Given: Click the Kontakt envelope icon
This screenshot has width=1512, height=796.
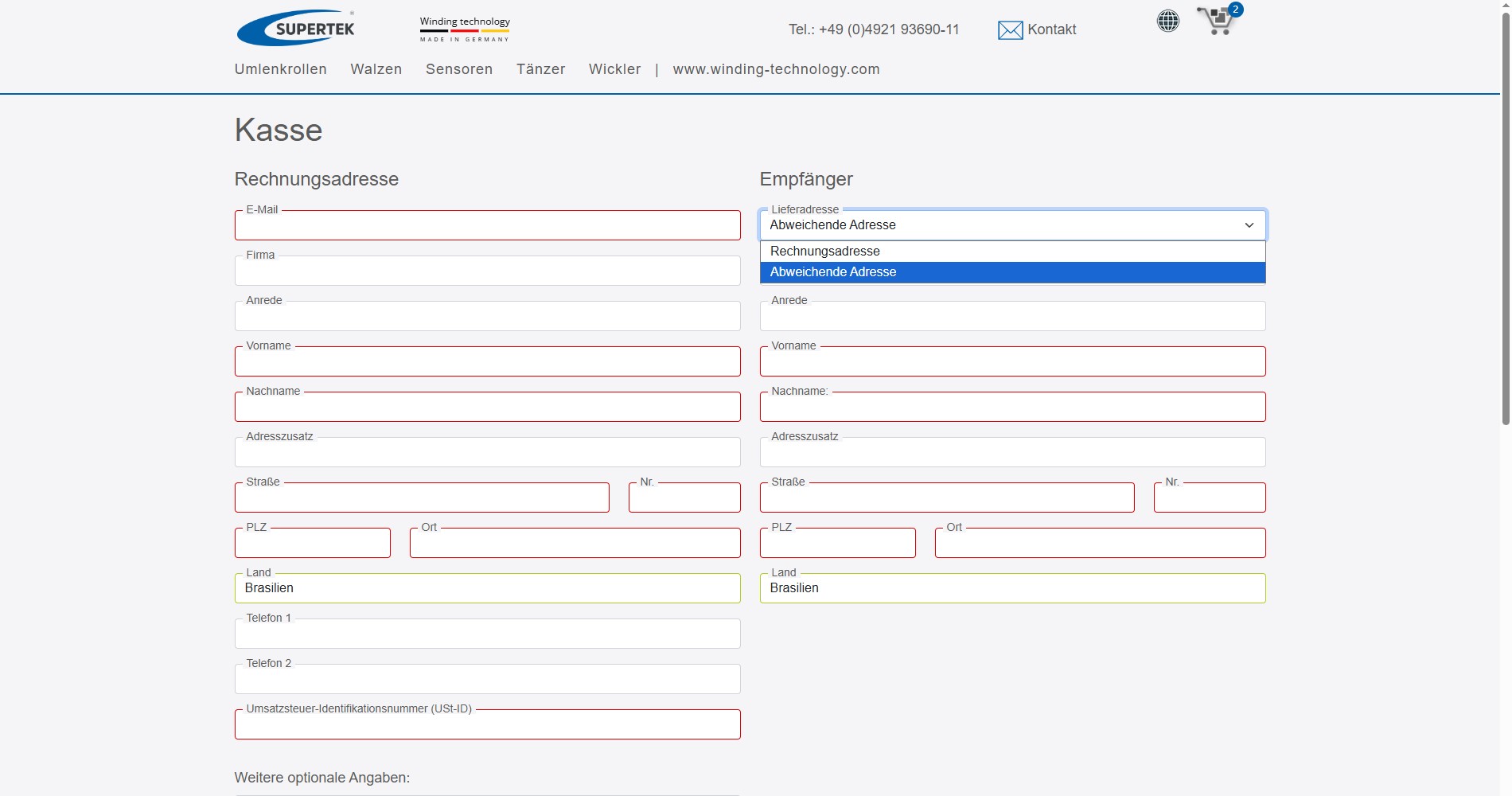Looking at the screenshot, I should point(1010,30).
